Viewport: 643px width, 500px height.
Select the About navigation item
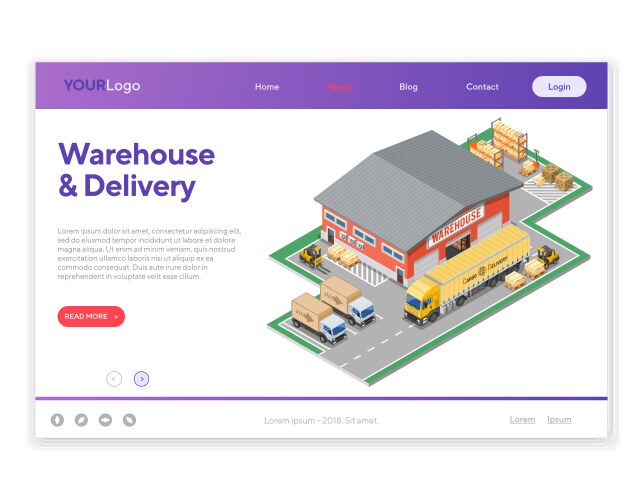339,87
